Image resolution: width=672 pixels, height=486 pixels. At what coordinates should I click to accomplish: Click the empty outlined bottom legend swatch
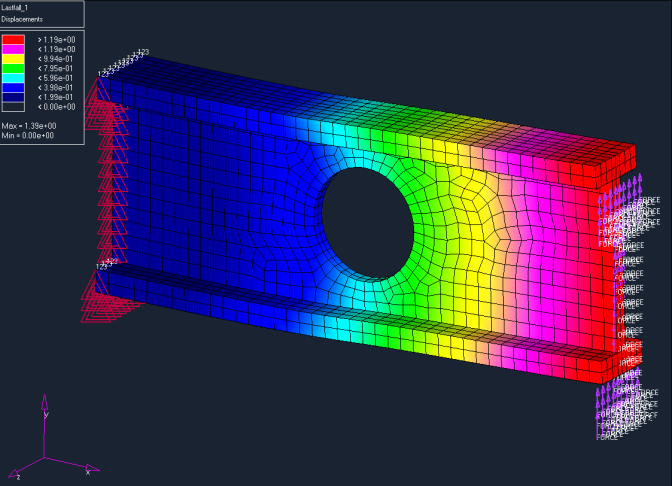pyautogui.click(x=13, y=107)
